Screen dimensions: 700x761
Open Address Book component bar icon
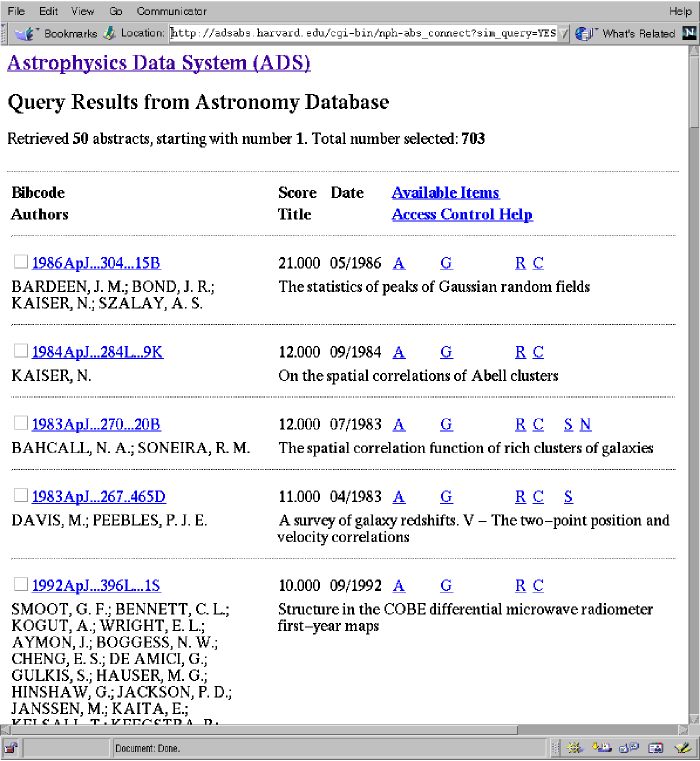point(656,748)
